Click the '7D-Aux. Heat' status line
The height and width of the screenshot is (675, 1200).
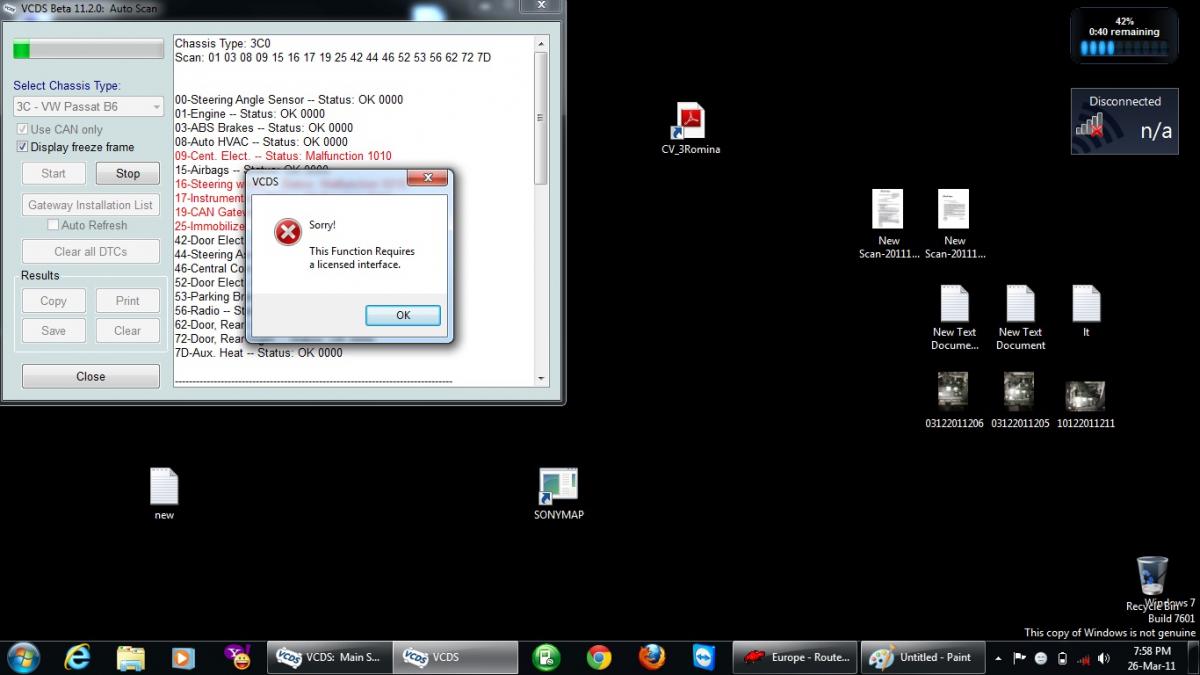(x=259, y=352)
